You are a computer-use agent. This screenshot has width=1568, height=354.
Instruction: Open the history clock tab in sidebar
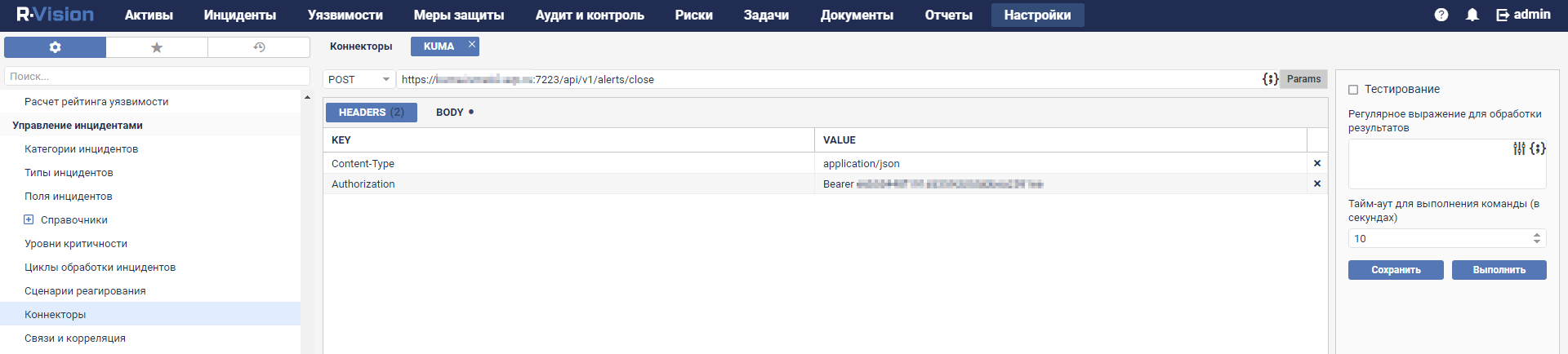259,47
